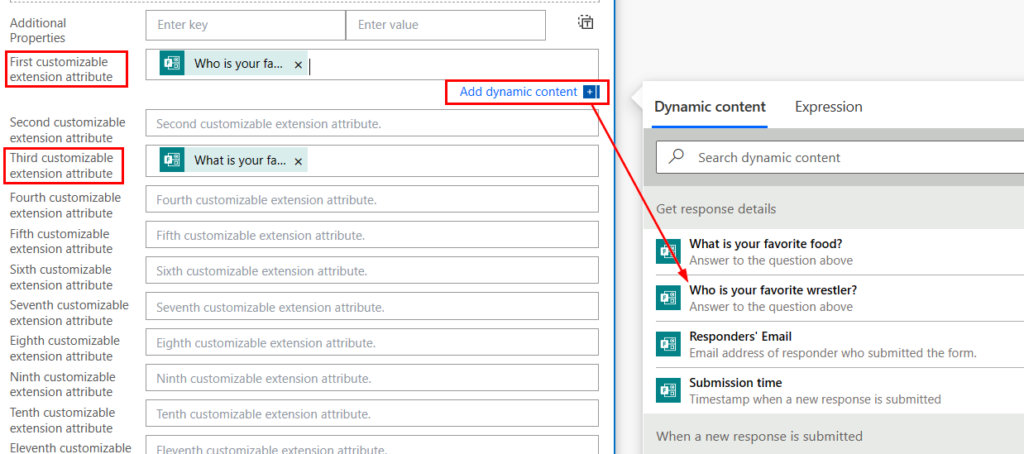Screen dimensions: 1024x454
Task: Click the switch-to-text-mode icon beside Additional Properties
Action: tap(585, 23)
